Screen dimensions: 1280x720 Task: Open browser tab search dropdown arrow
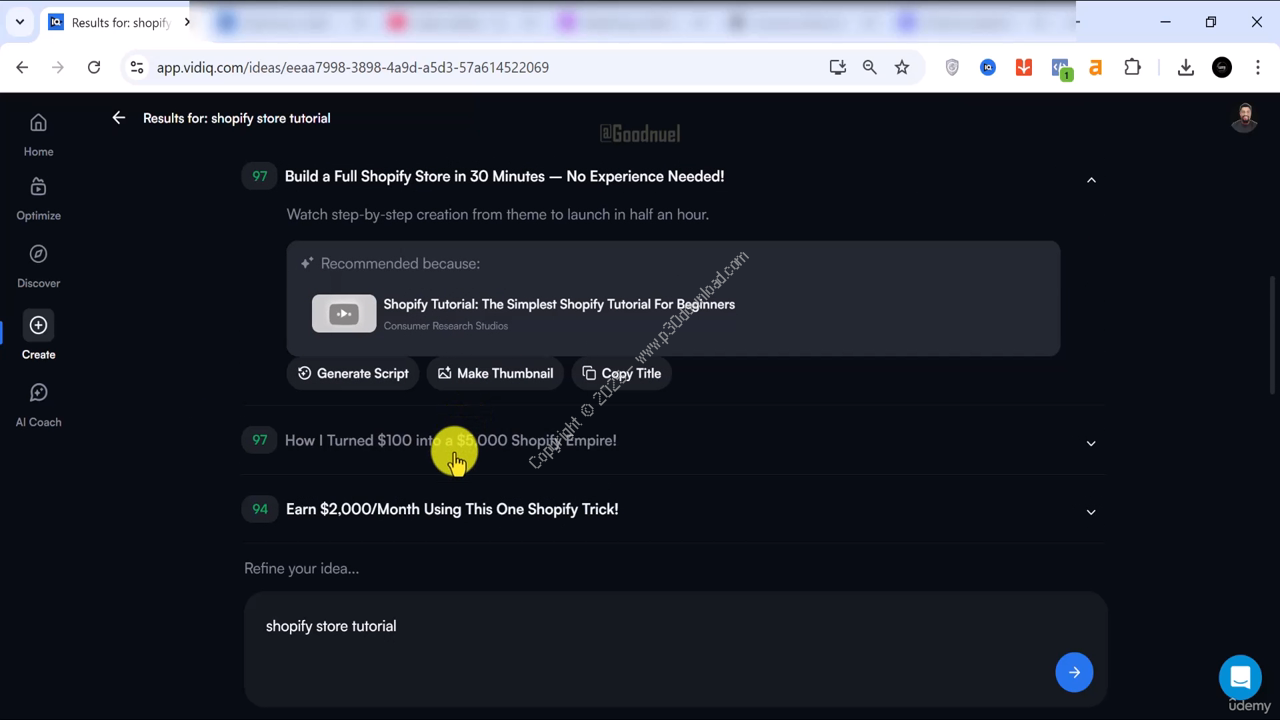click(19, 22)
